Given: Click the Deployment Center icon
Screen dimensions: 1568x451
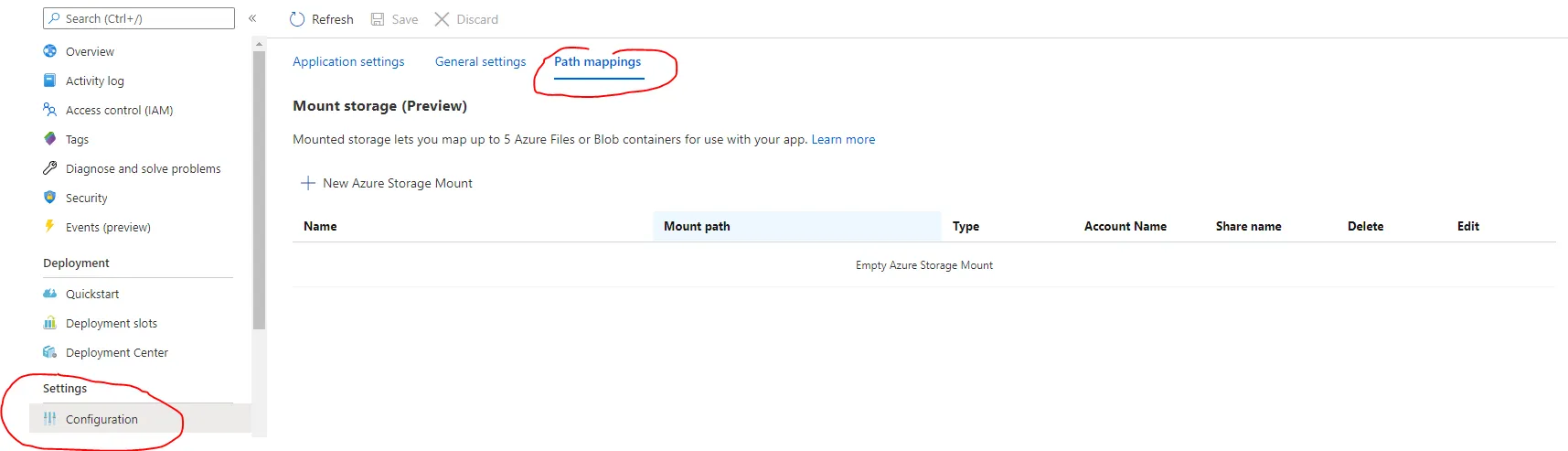Looking at the screenshot, I should click(50, 352).
